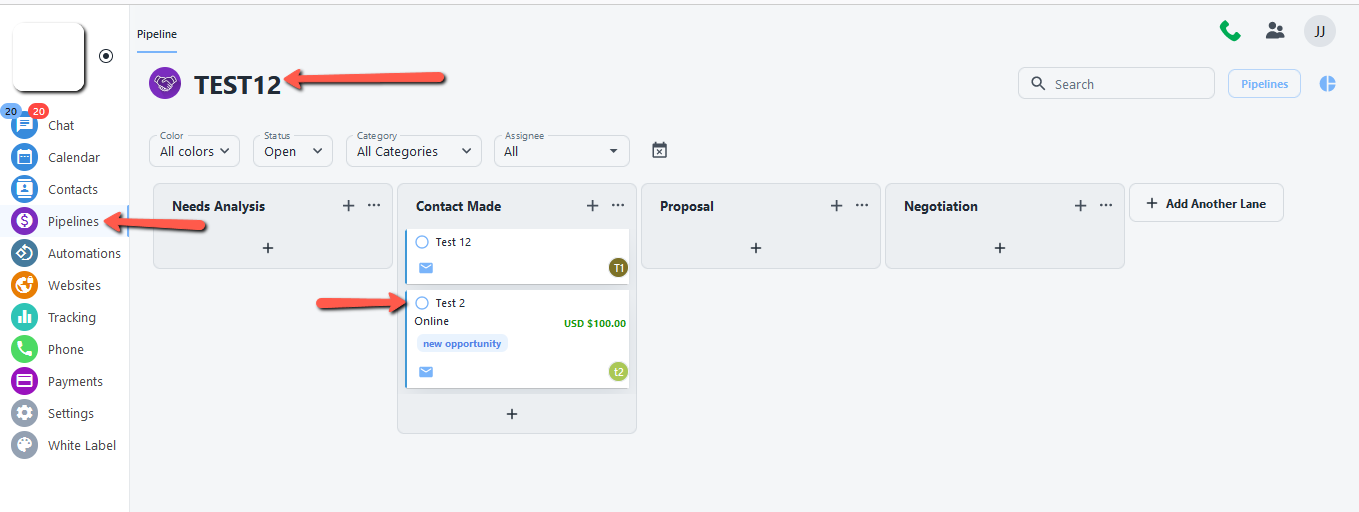Screen dimensions: 1359x512
Task: Click the calendar date filter icon
Action: 659,150
